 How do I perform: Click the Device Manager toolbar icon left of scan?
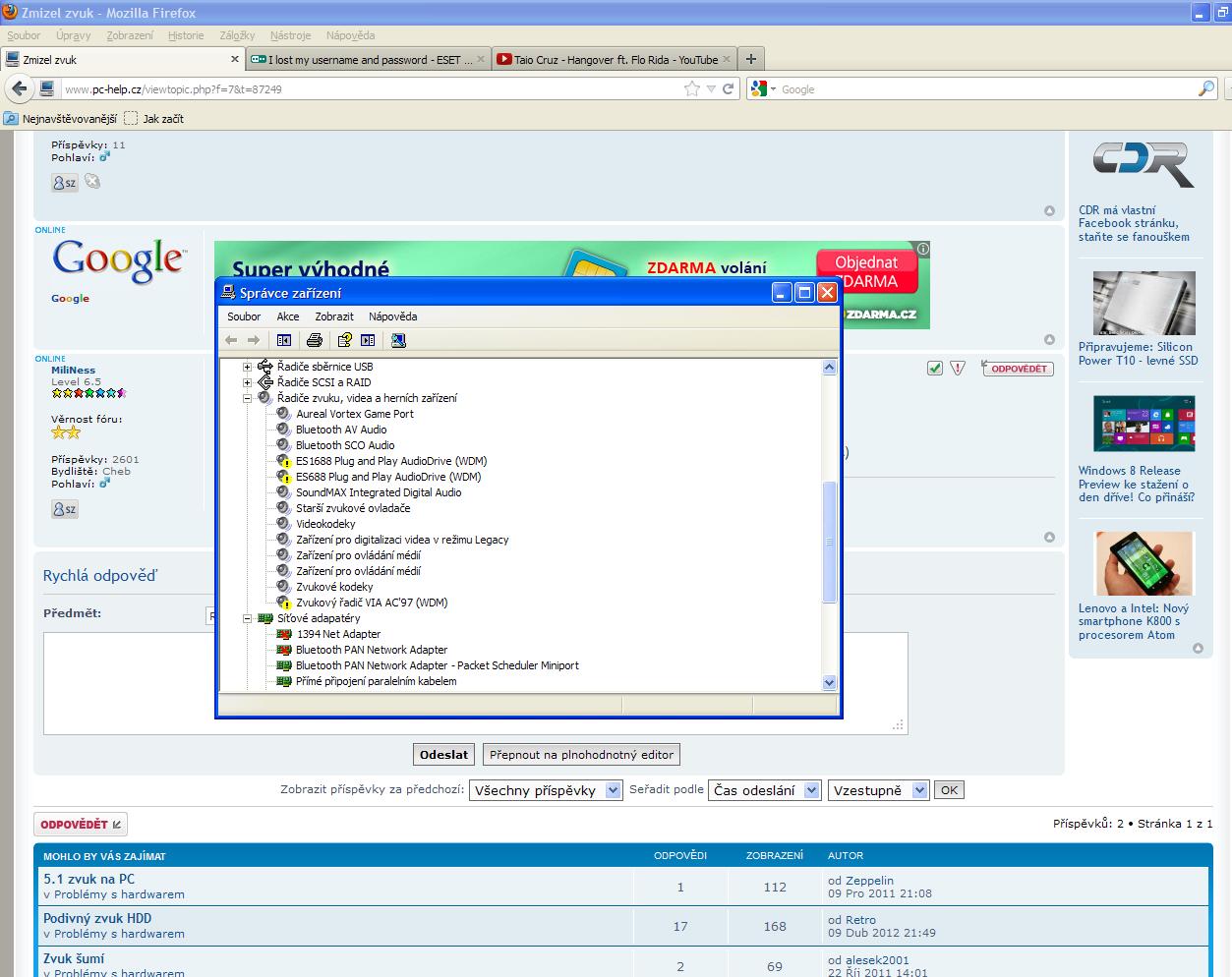pos(368,340)
